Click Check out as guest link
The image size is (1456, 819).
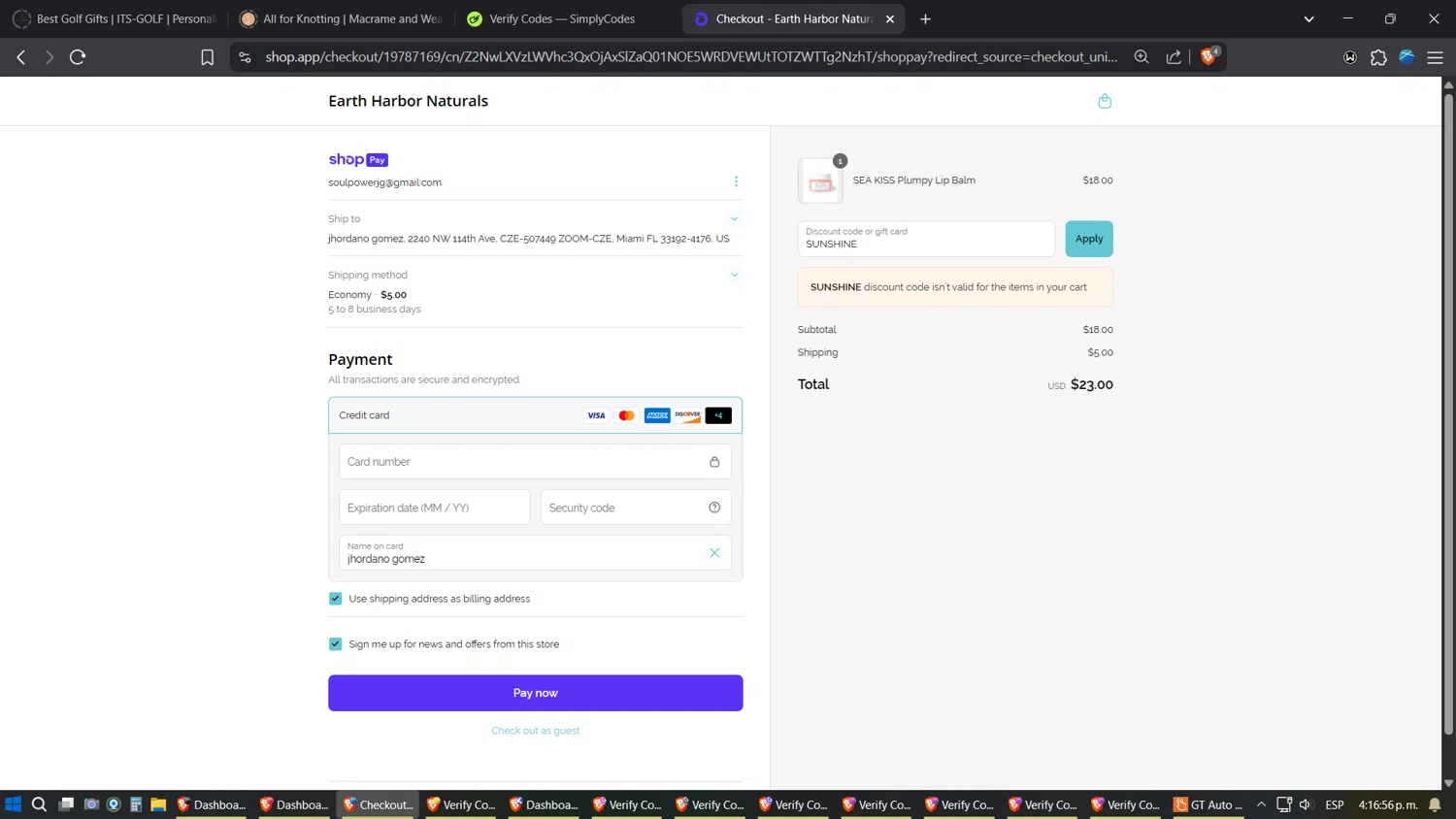coord(536,731)
